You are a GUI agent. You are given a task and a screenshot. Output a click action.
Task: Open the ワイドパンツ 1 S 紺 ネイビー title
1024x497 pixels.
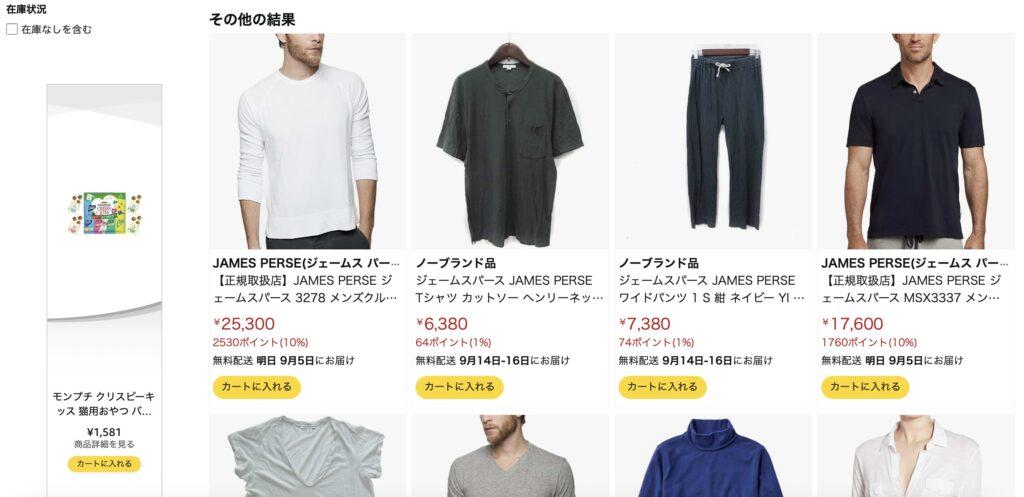point(711,289)
